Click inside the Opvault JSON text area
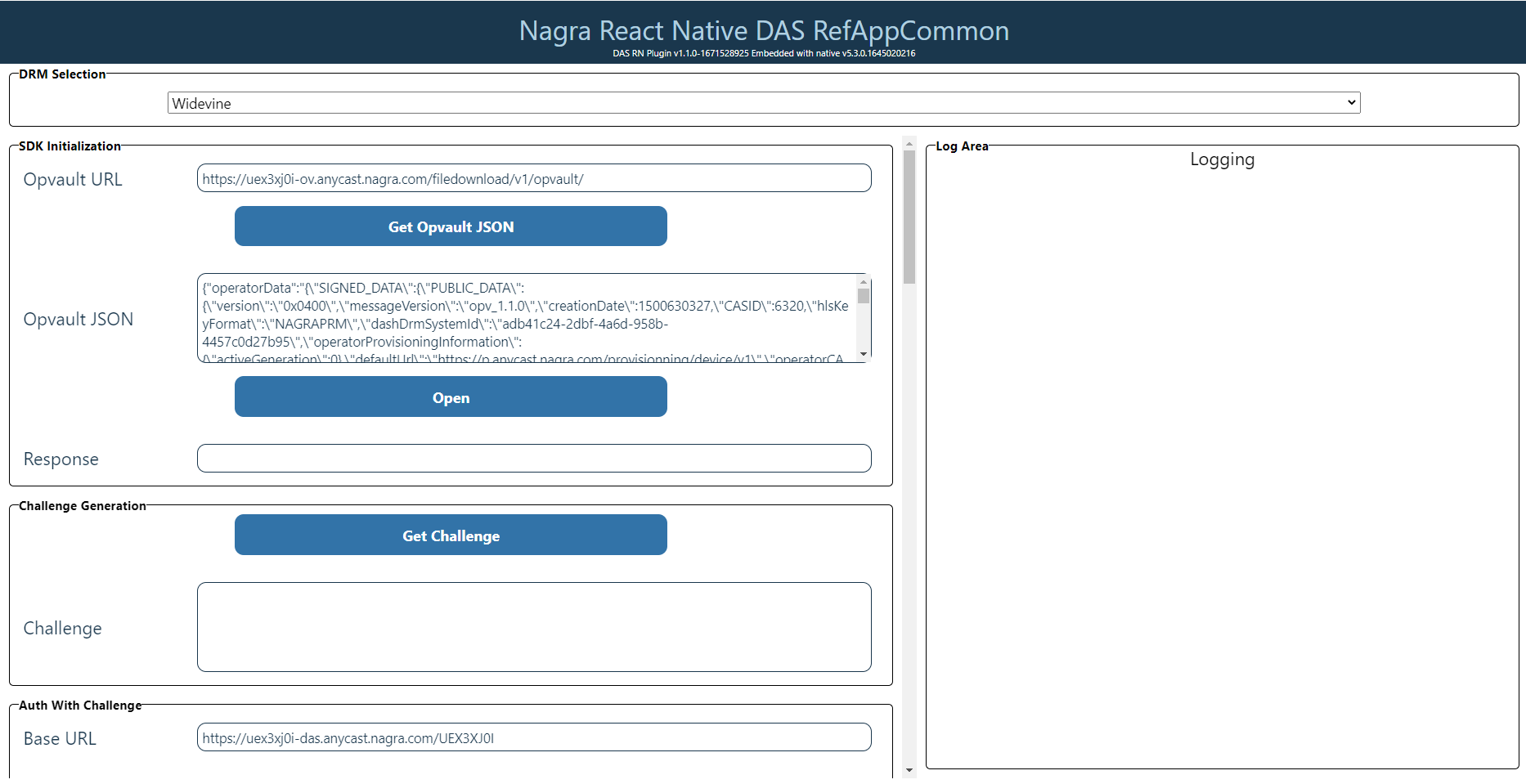The height and width of the screenshot is (784, 1526). [523, 319]
